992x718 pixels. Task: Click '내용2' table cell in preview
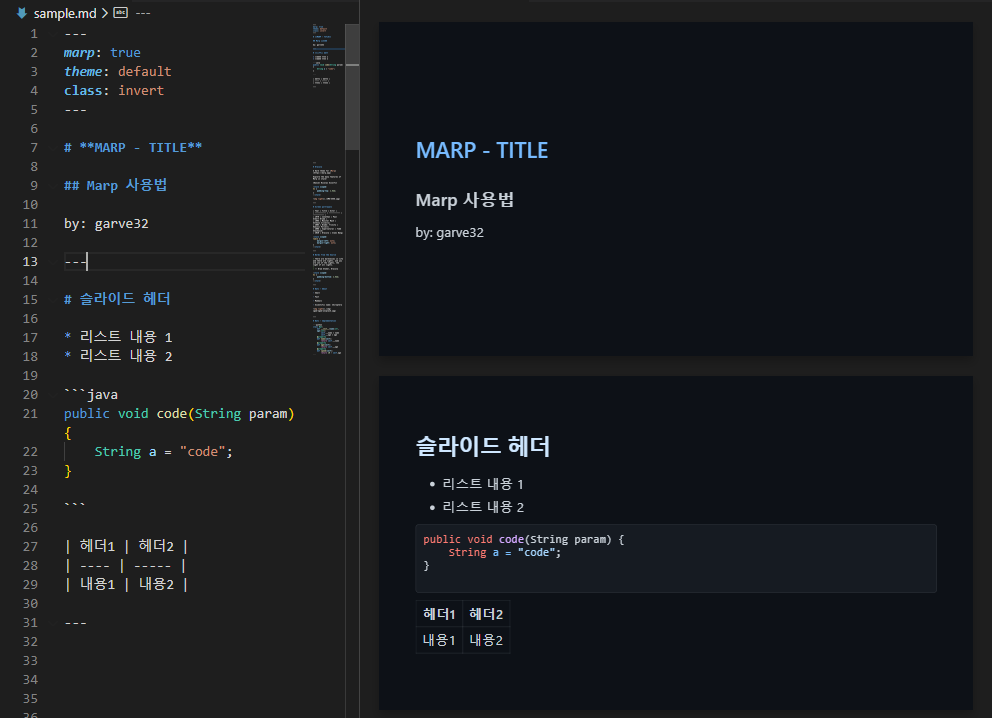[486, 640]
